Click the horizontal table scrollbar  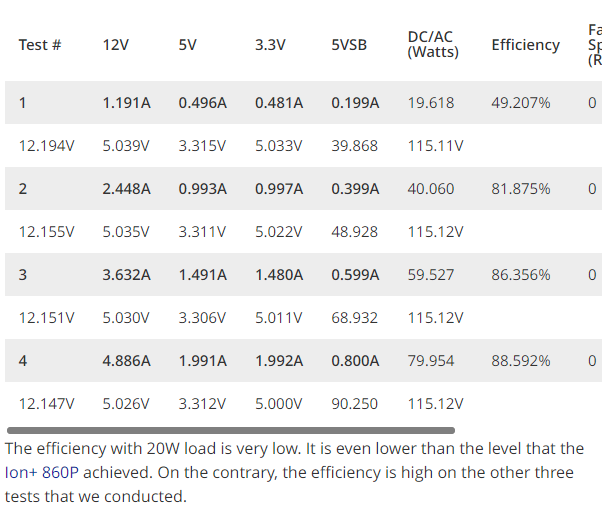[x=230, y=430]
